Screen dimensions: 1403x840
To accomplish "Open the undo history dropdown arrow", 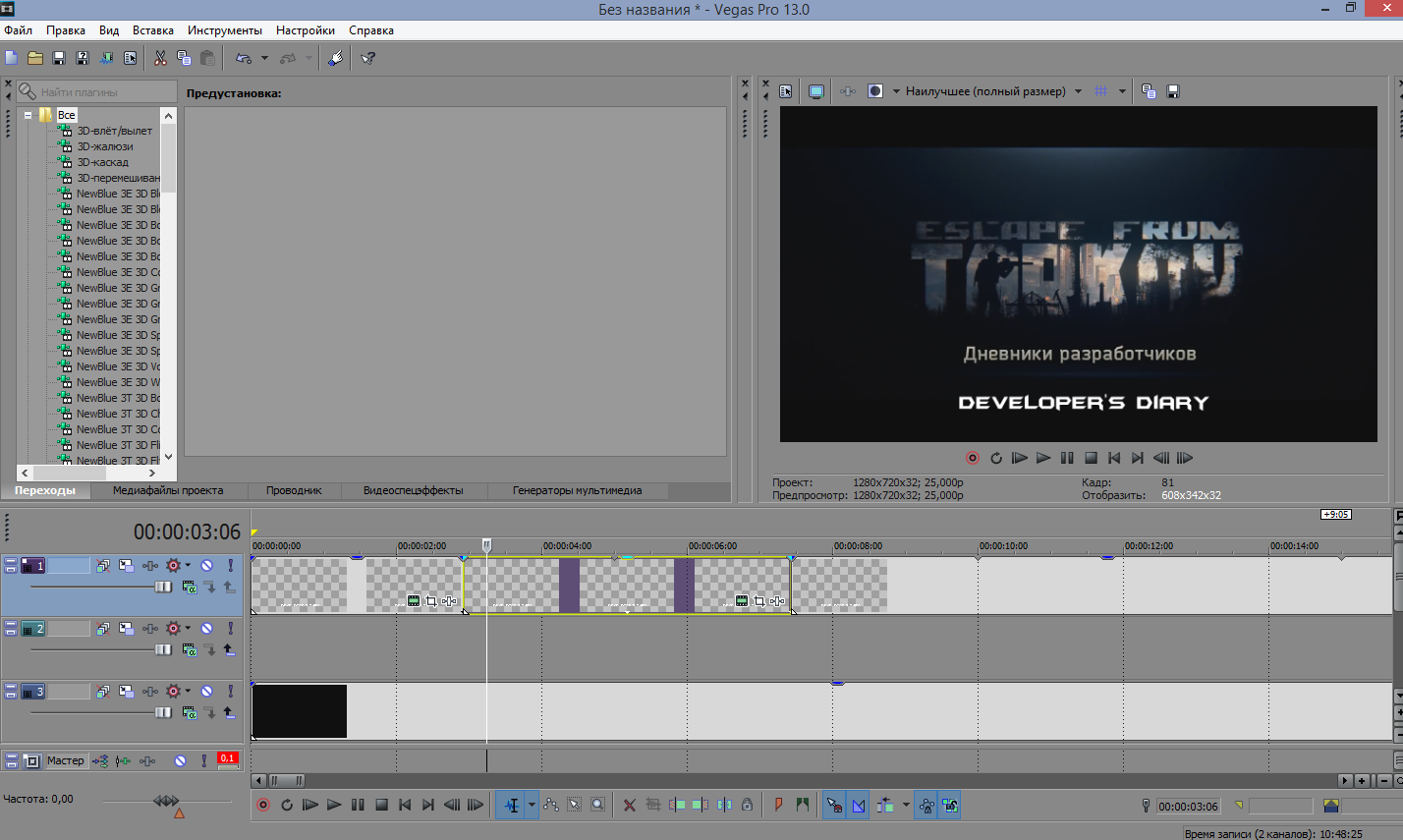I will pyautogui.click(x=264, y=58).
